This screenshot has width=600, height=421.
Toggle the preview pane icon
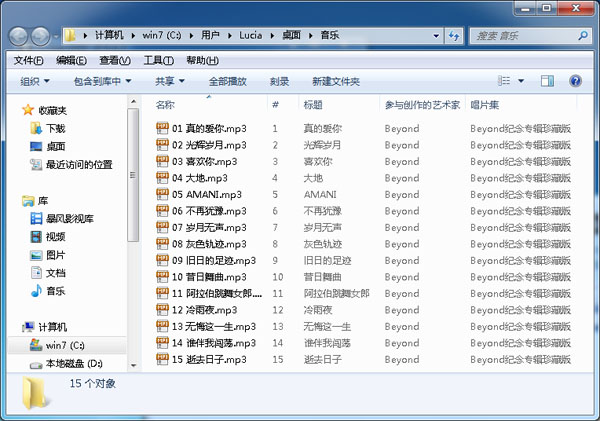(547, 81)
